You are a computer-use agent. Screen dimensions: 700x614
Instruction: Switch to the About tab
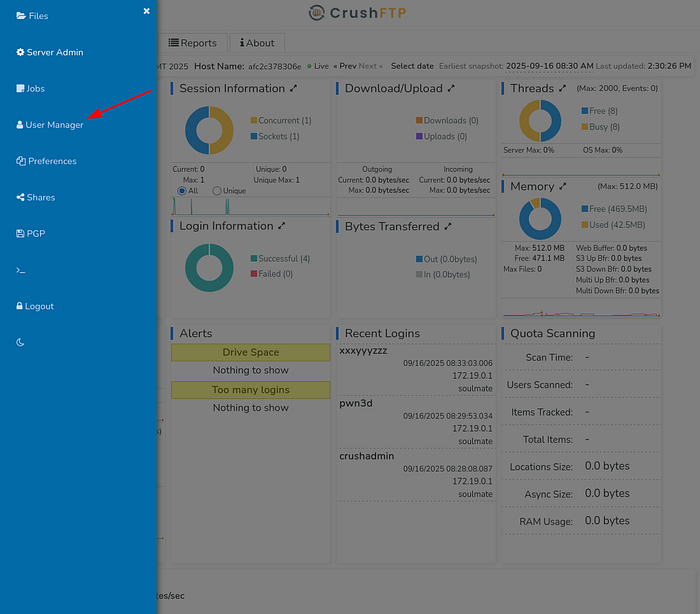[257, 43]
